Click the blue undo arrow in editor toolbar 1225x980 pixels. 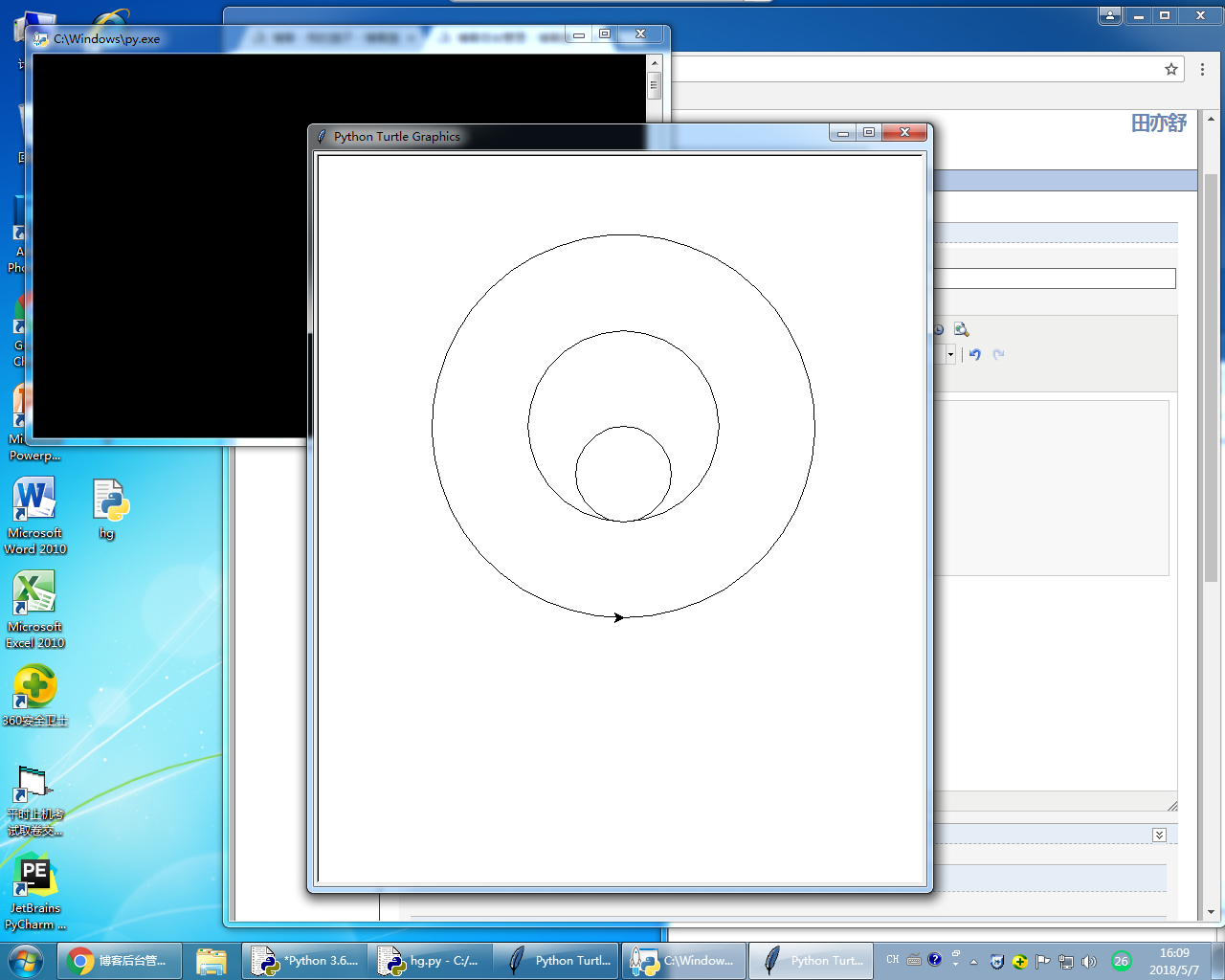coord(974,354)
